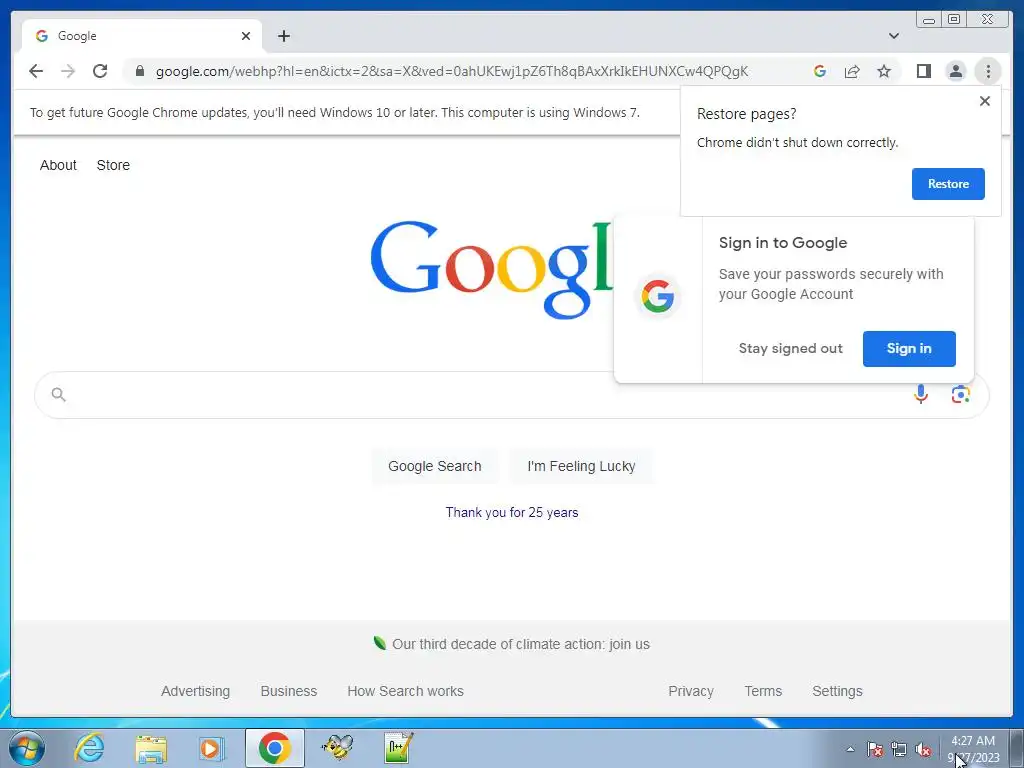Open the Chrome profile avatar menu
Viewport: 1024px width, 768px height.
tap(955, 71)
